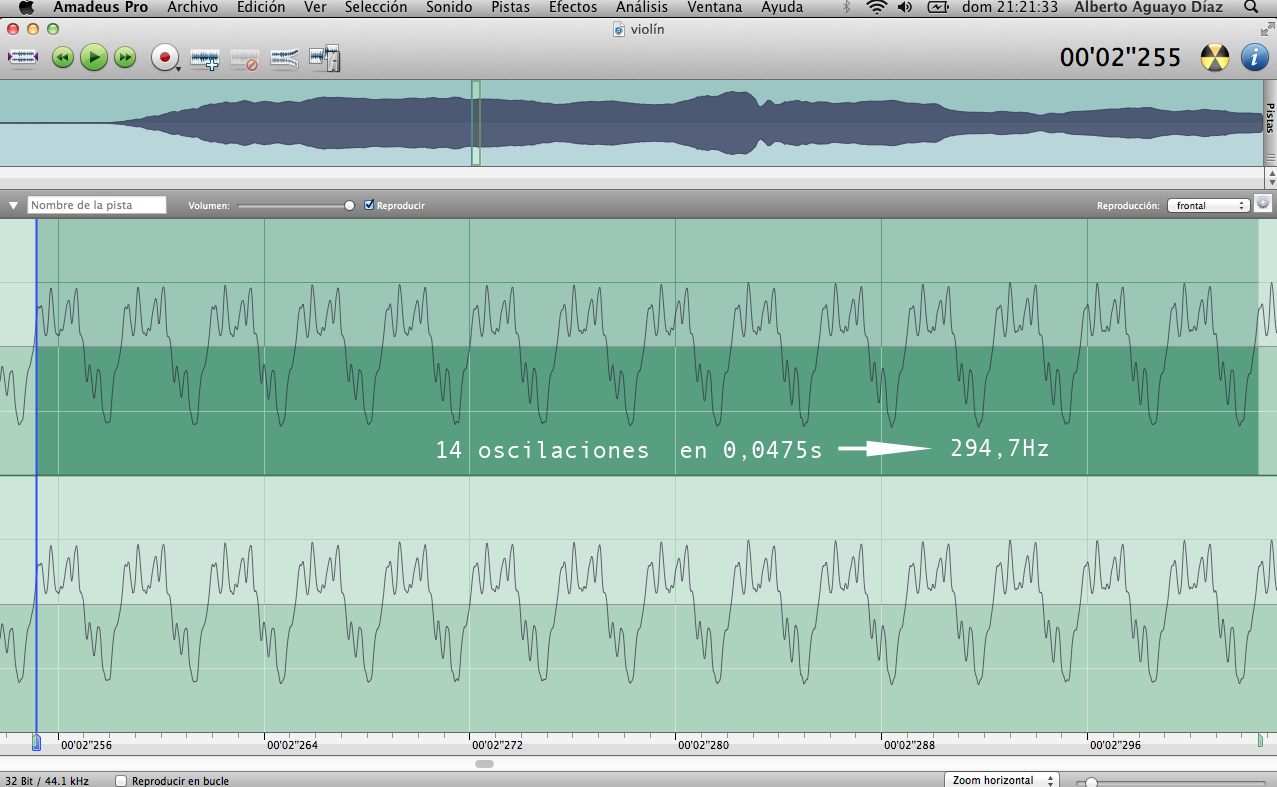This screenshot has height=787, width=1277.
Task: Click the waveform clipboard toolbar icon
Action: click(325, 59)
